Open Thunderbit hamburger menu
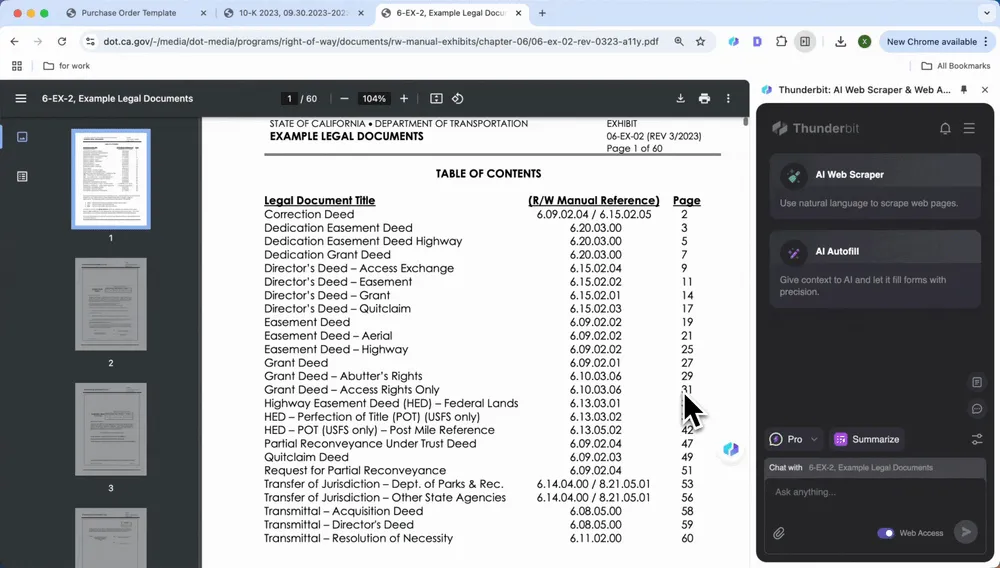Viewport: 1000px width, 568px height. click(969, 128)
